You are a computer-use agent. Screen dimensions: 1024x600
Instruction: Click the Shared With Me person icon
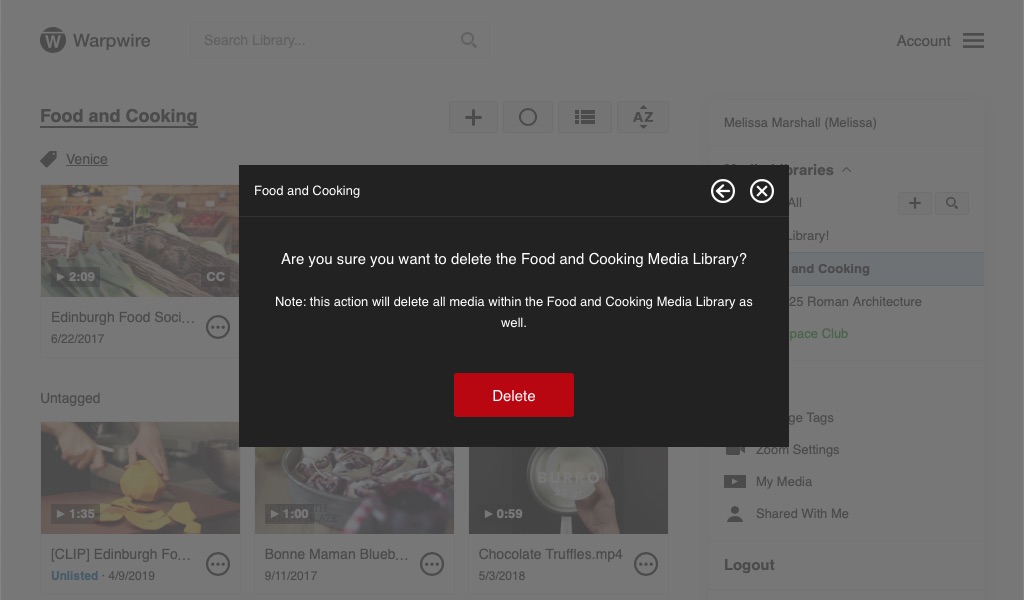pos(735,514)
